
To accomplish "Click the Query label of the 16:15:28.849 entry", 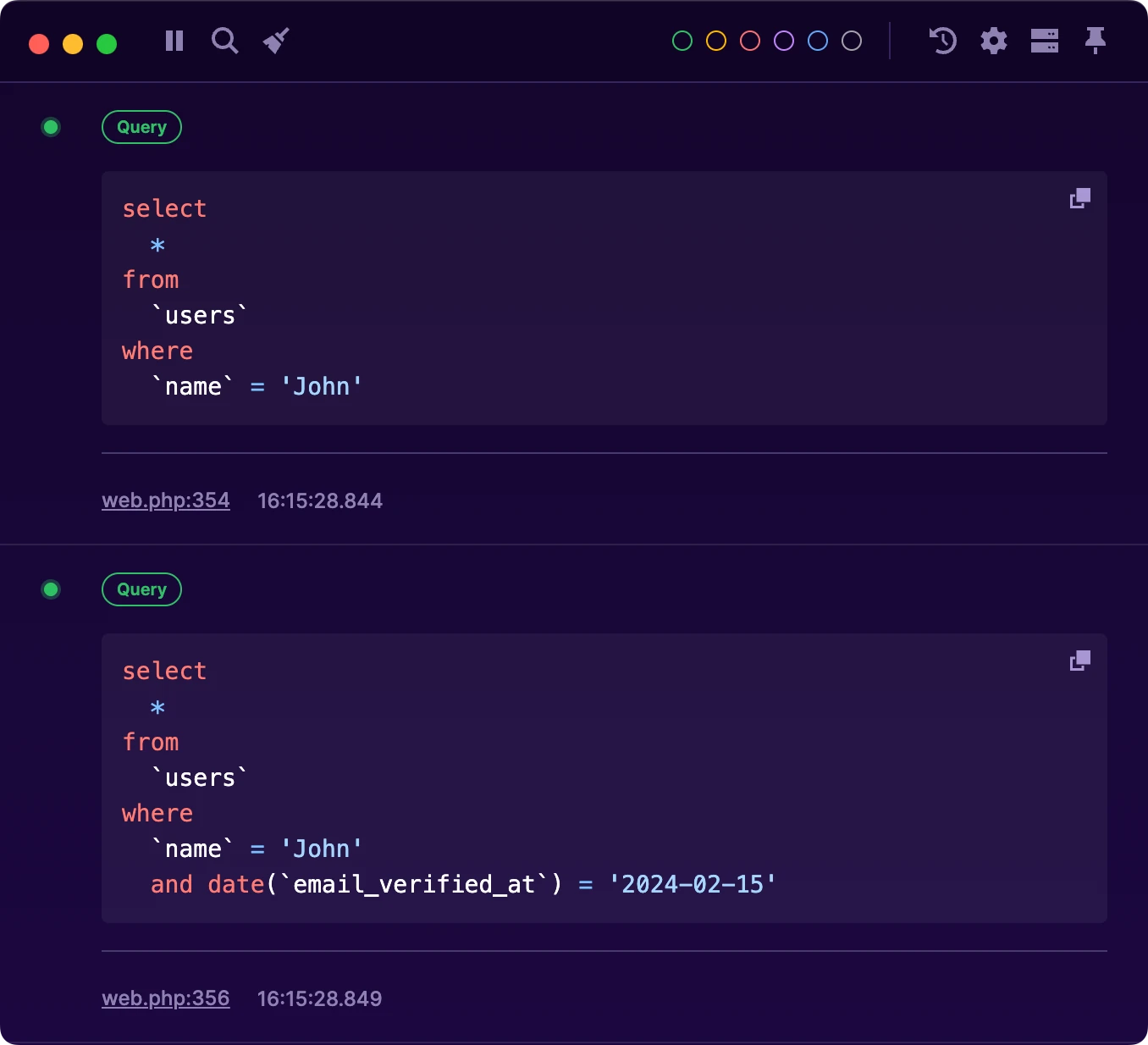I will click(x=141, y=589).
